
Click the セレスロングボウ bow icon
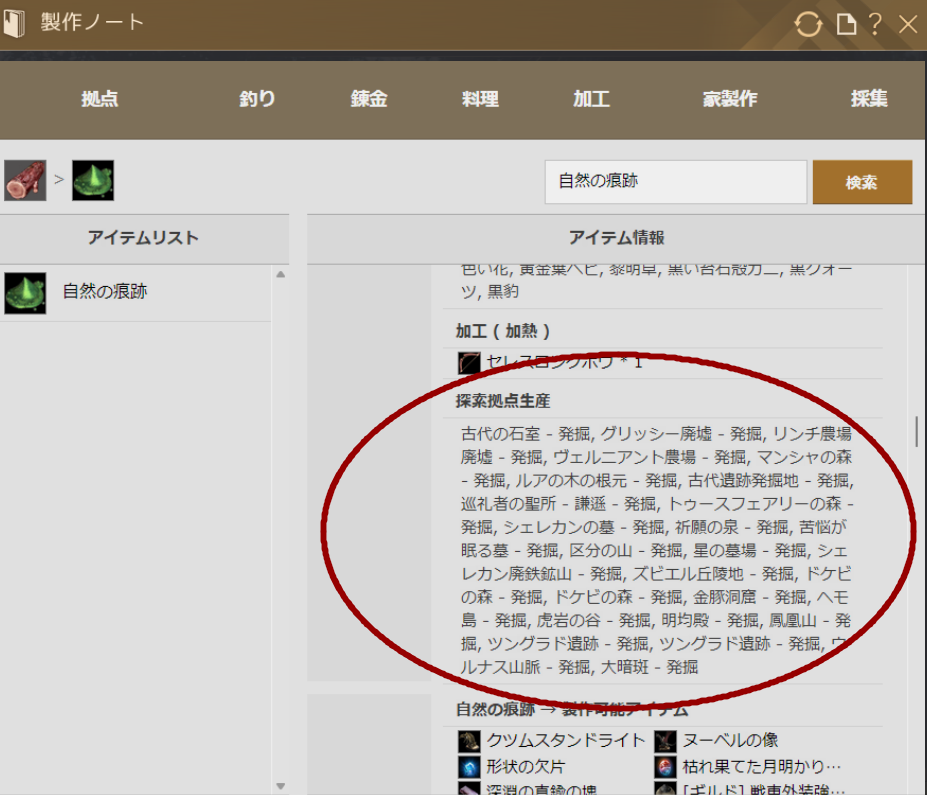469,362
